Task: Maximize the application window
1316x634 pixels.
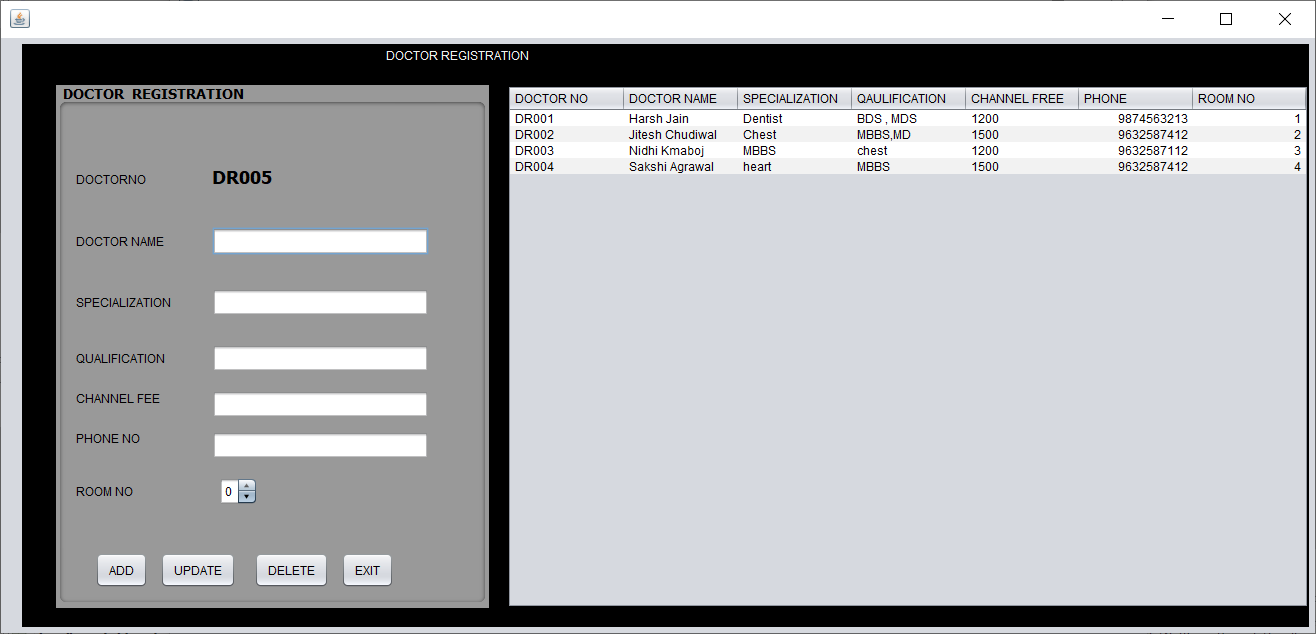Action: (1226, 19)
